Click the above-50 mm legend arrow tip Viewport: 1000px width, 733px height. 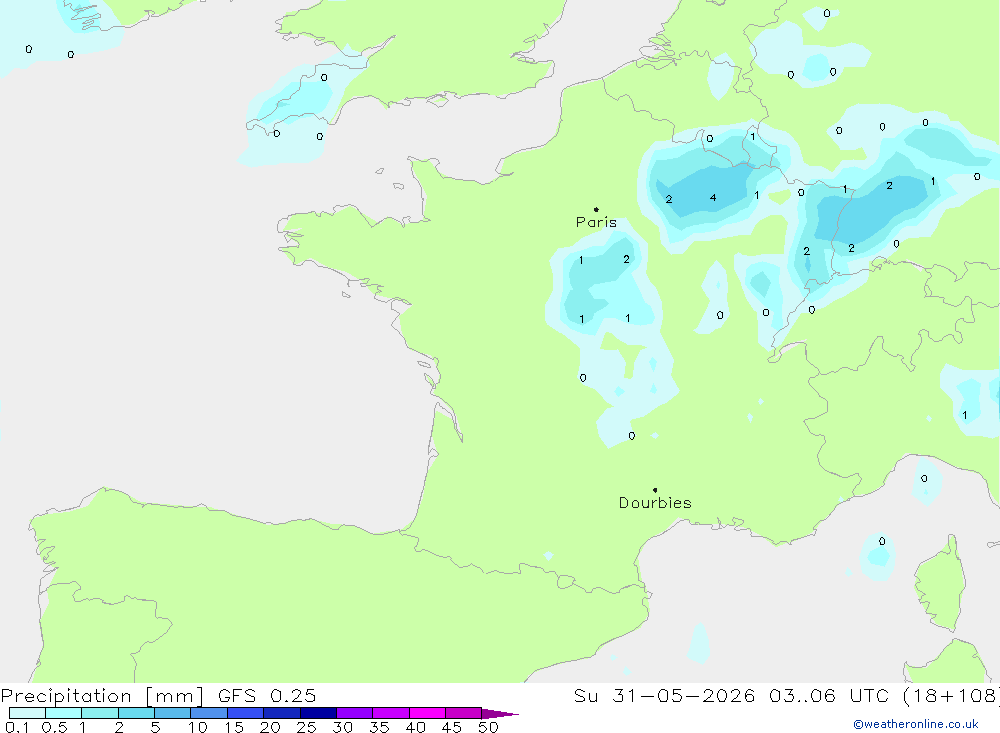click(x=501, y=714)
